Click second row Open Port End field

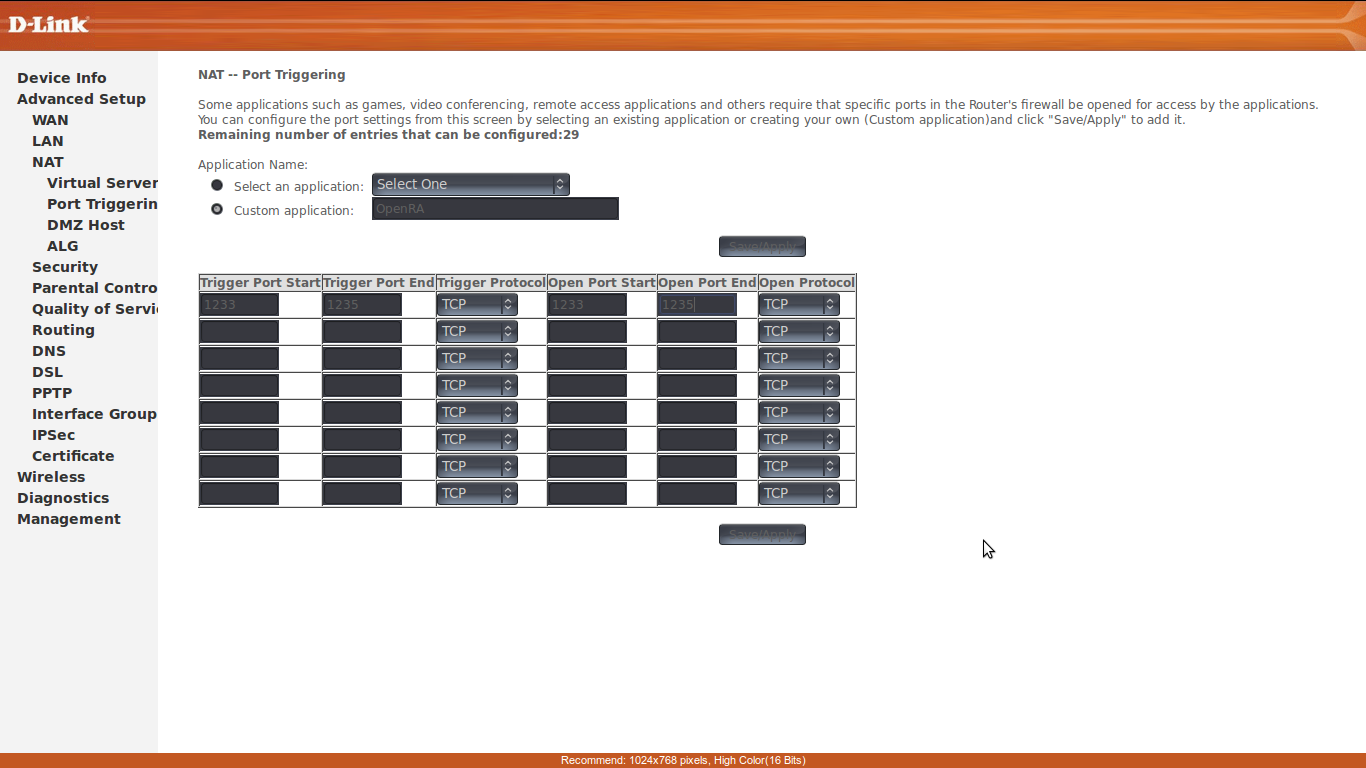tap(697, 331)
